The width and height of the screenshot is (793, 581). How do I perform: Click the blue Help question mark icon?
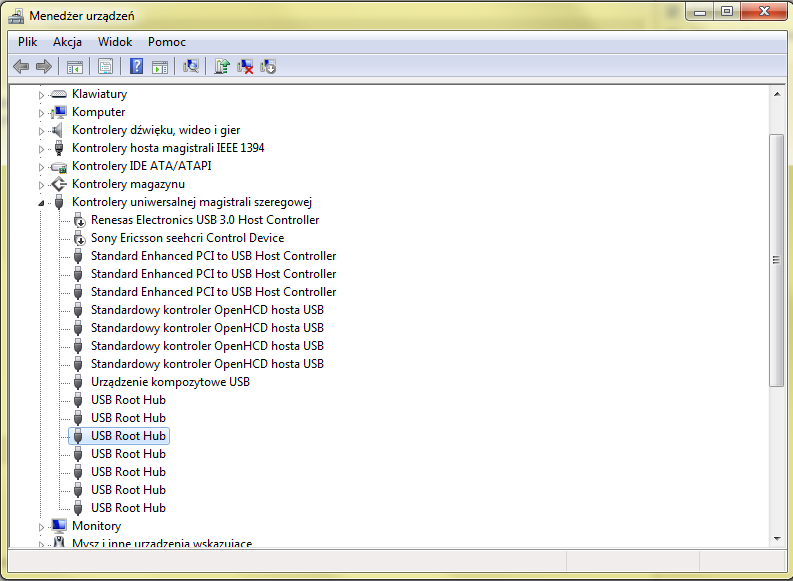(x=137, y=66)
